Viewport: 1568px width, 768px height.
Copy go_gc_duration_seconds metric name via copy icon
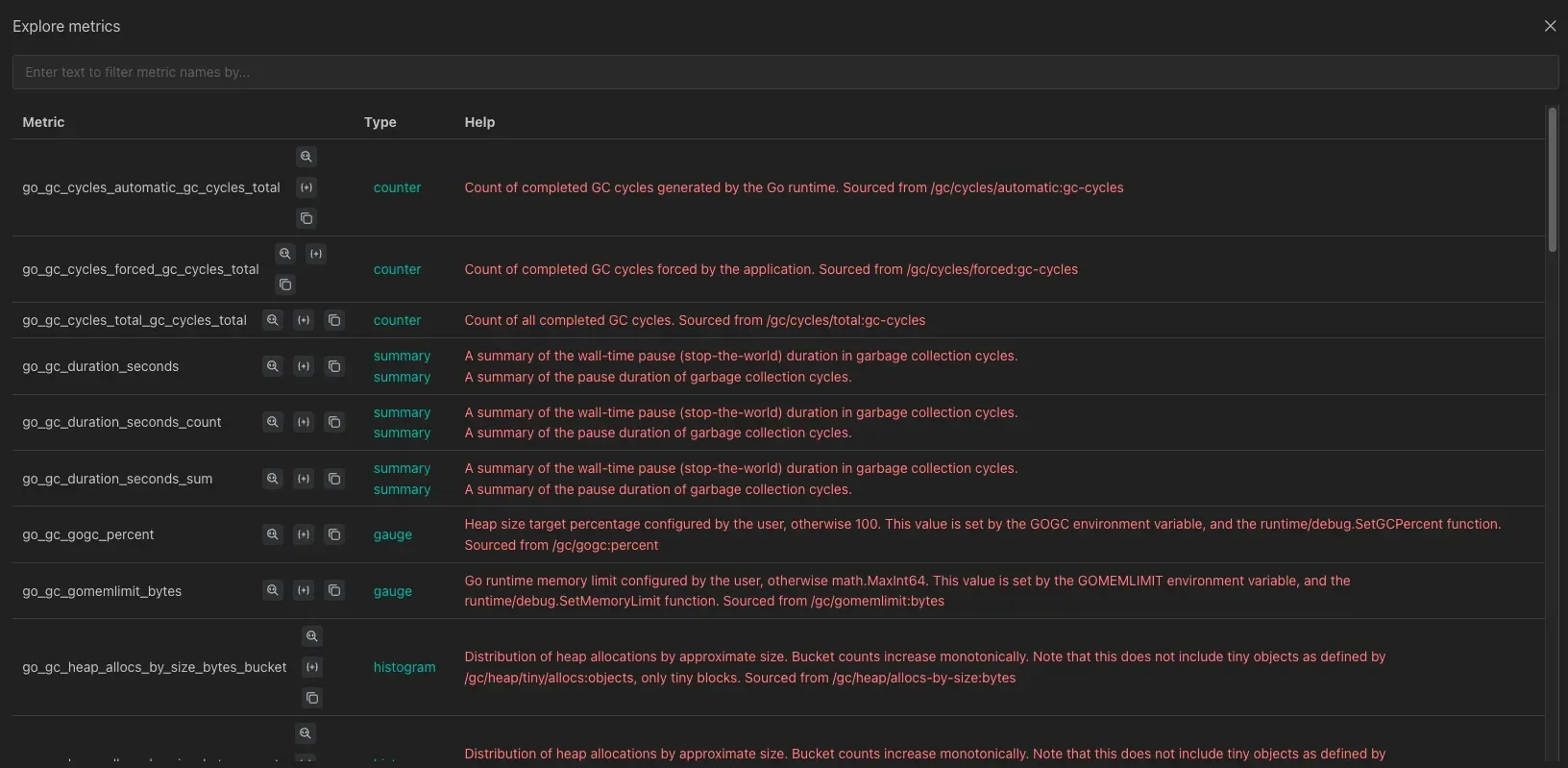click(334, 366)
